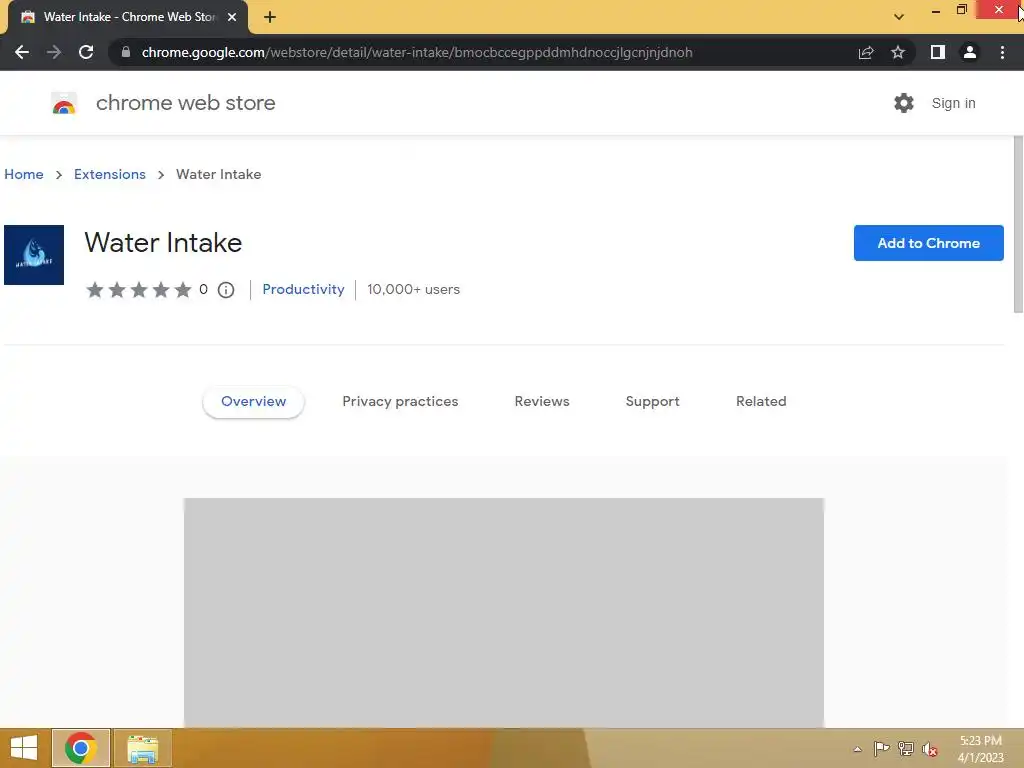
Task: Share this page using share icon
Action: pos(866,52)
